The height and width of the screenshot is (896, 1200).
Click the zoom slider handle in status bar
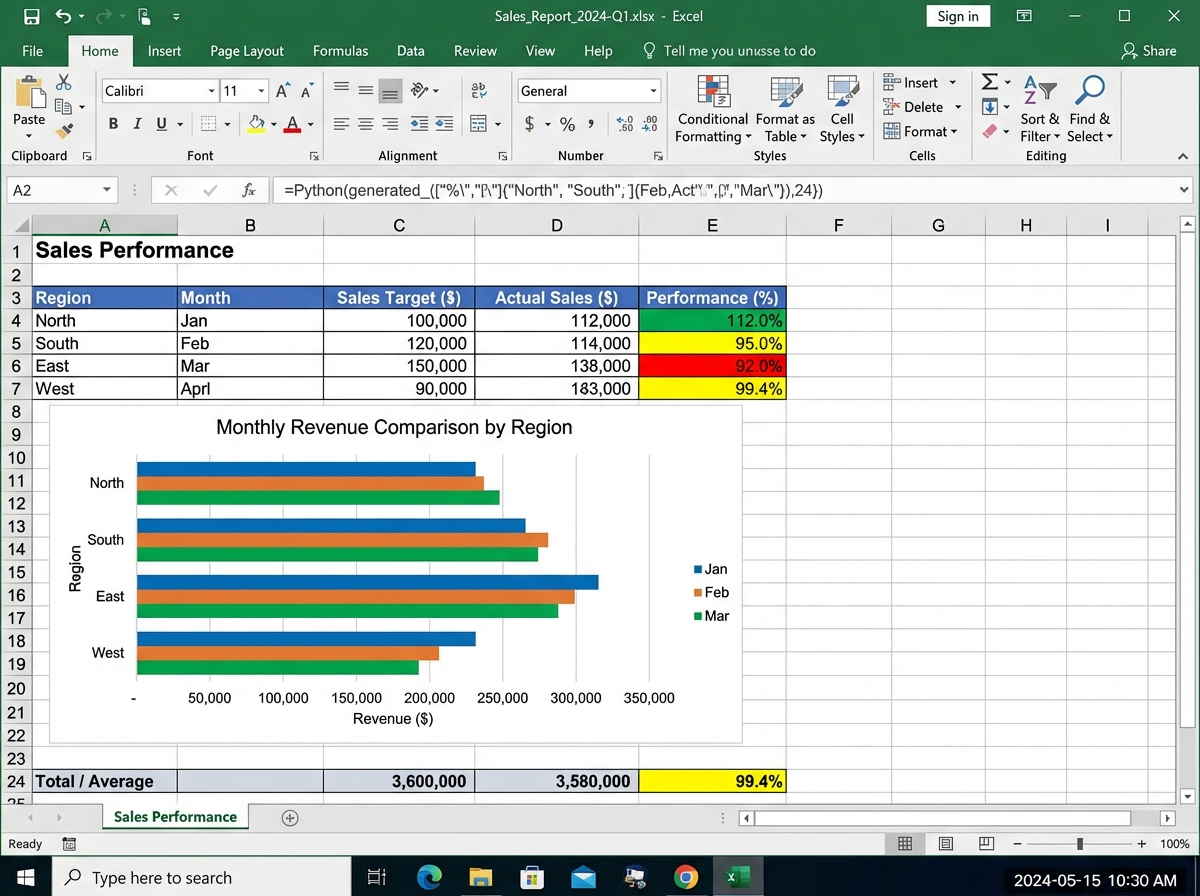tap(1079, 844)
